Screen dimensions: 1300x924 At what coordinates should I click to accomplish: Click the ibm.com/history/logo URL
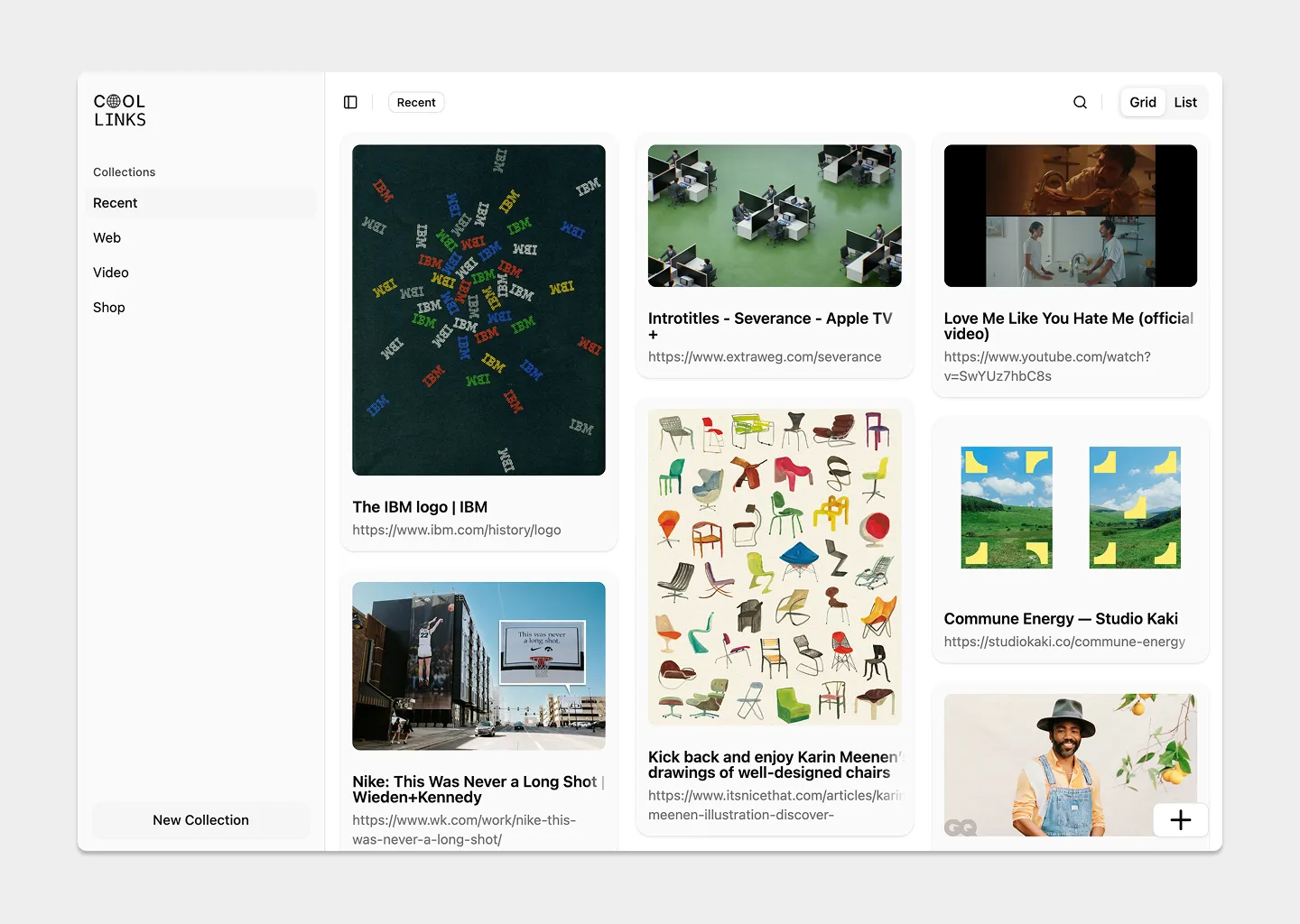click(457, 531)
